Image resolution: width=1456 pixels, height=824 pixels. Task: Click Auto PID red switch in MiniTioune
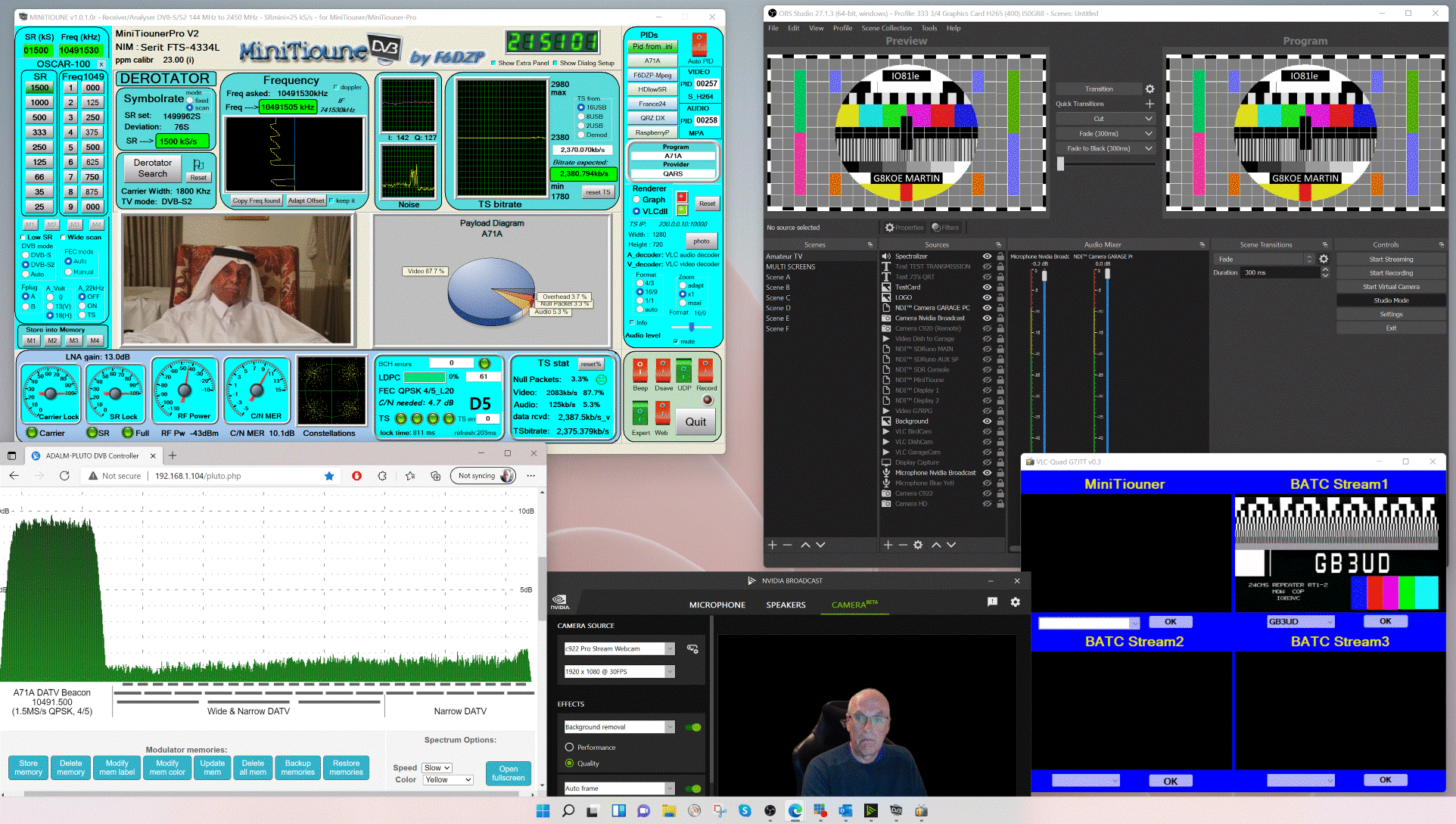(699, 44)
